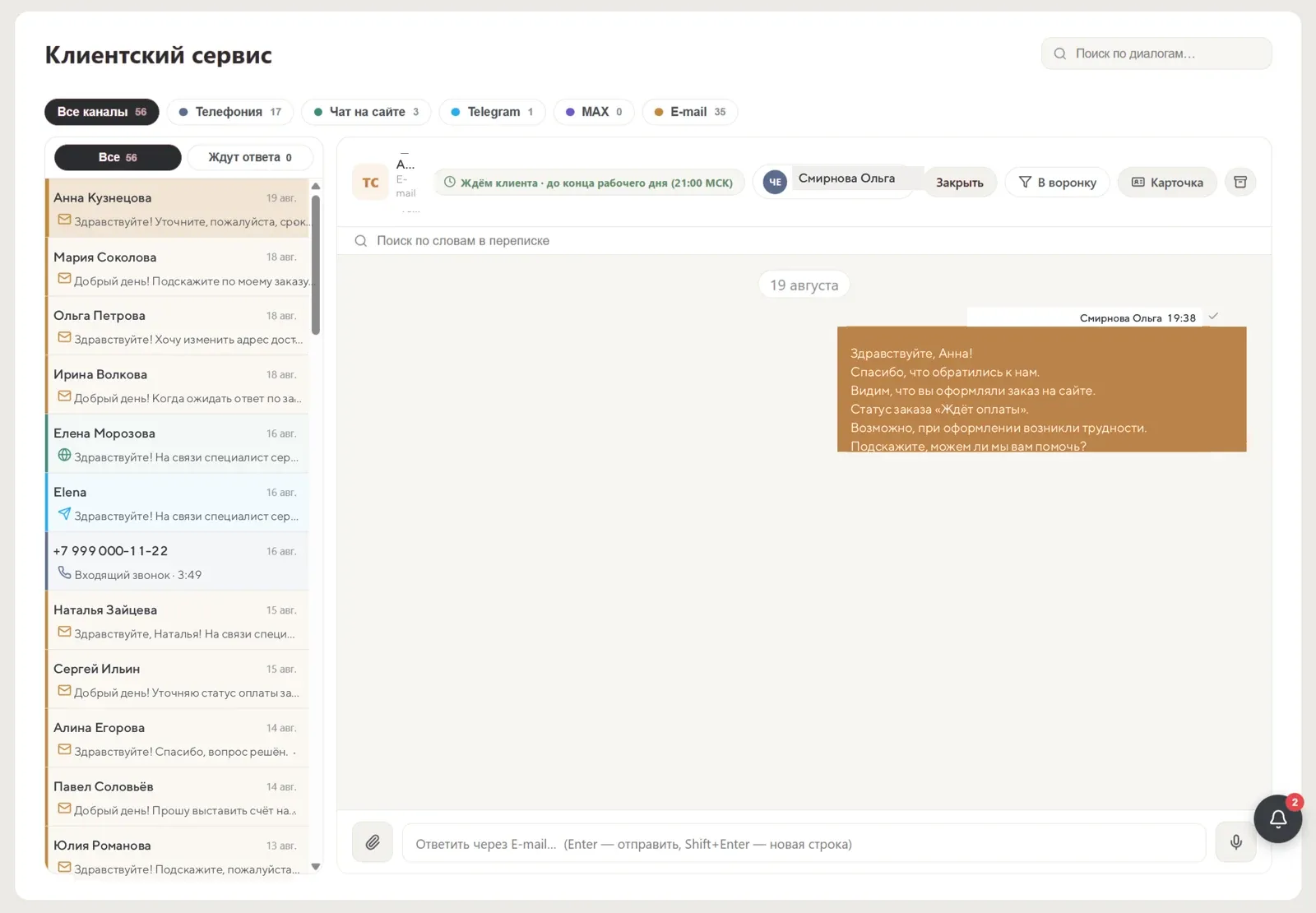Image resolution: width=1316 pixels, height=913 pixels.
Task: Click the Клиентский сервис page heading
Action: coord(158,55)
